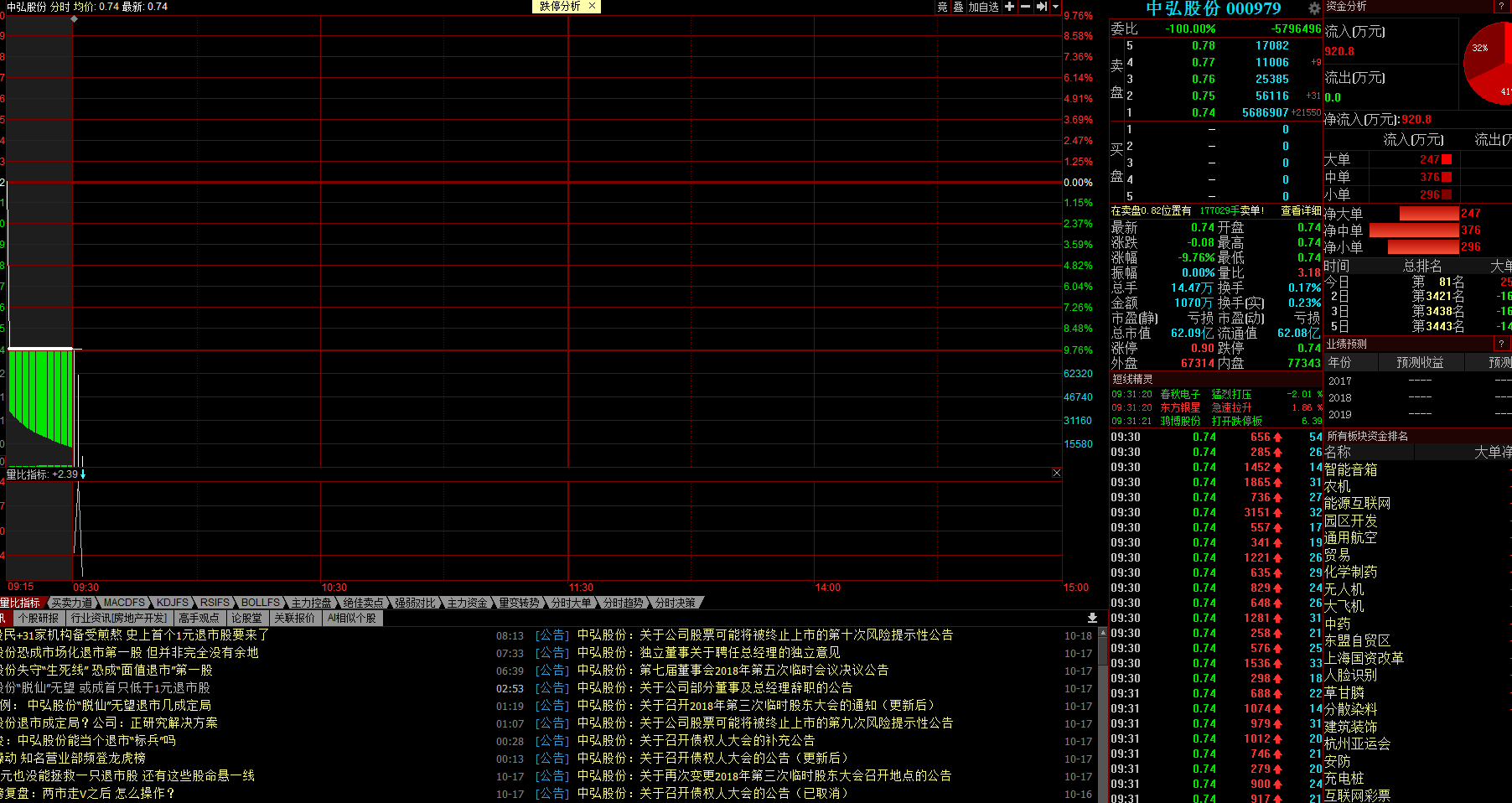Select the 主力控盘 indicator tab
Viewport: 1512px width, 803px height.
[312, 603]
